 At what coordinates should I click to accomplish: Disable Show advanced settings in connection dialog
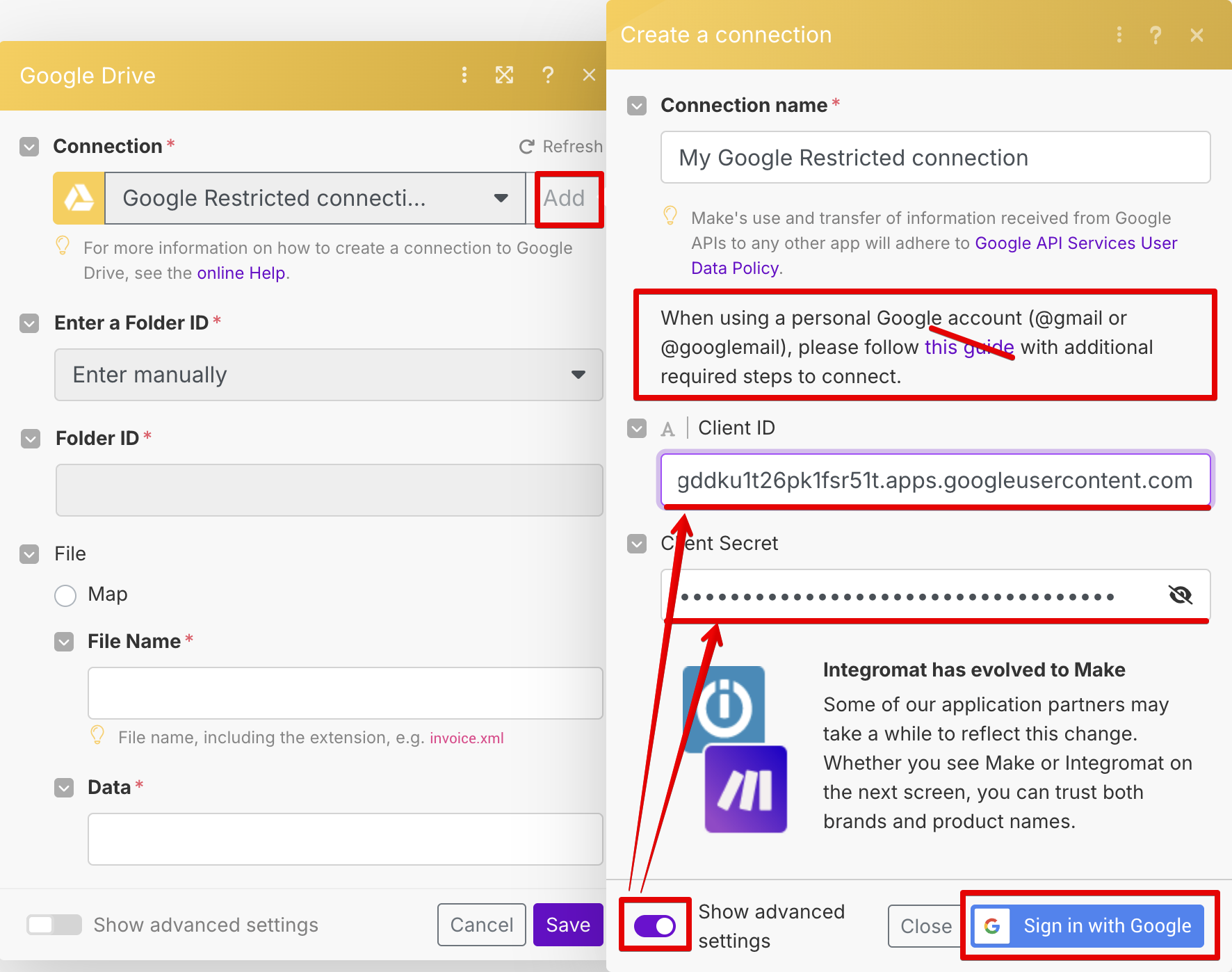pos(654,925)
